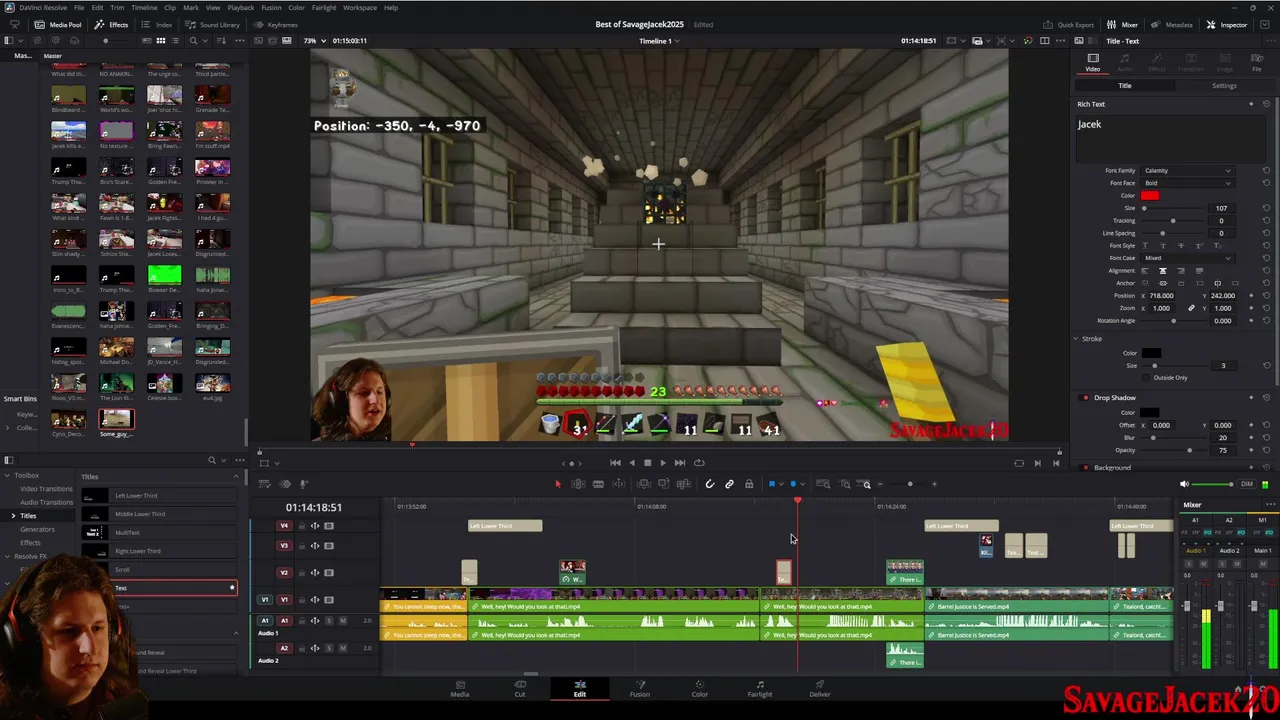Open the Font Family dropdown
The width and height of the screenshot is (1280, 720).
1187,171
